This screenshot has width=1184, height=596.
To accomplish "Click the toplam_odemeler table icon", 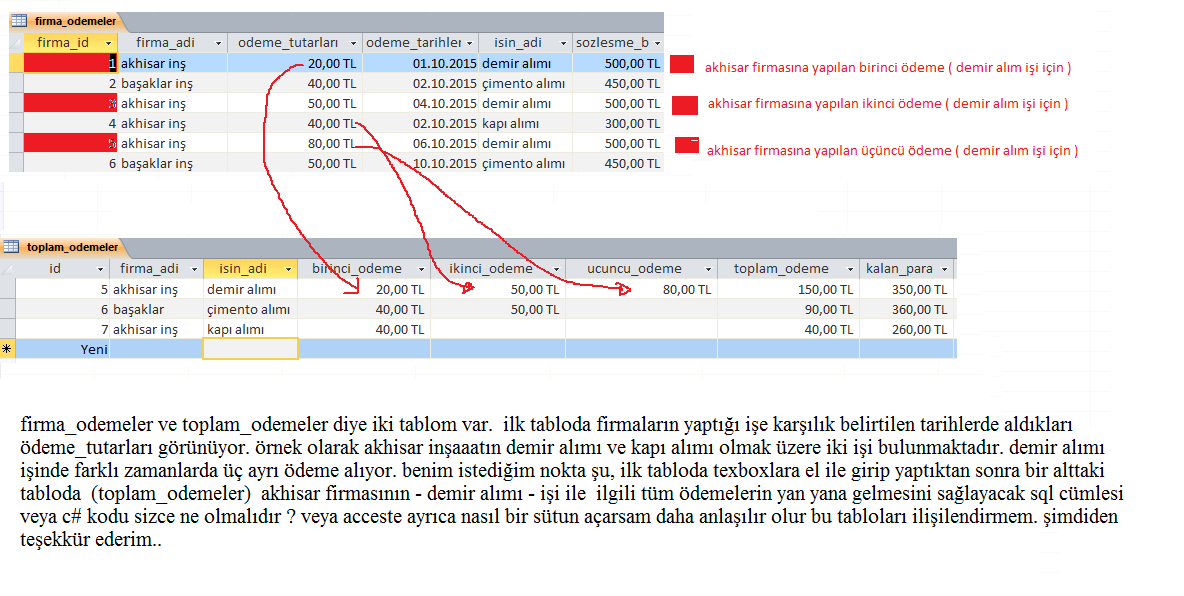I will [x=11, y=247].
